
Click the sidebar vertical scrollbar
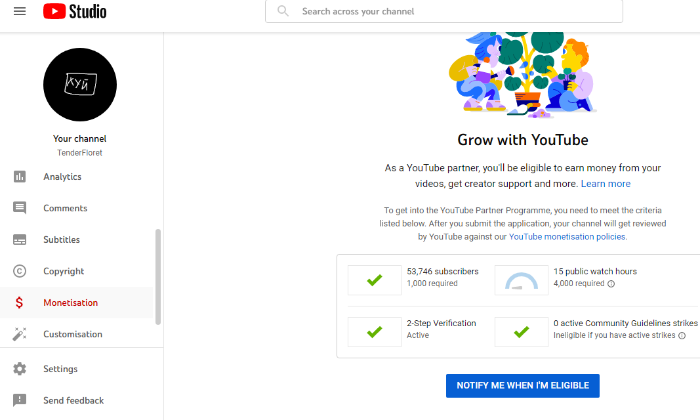[158, 277]
